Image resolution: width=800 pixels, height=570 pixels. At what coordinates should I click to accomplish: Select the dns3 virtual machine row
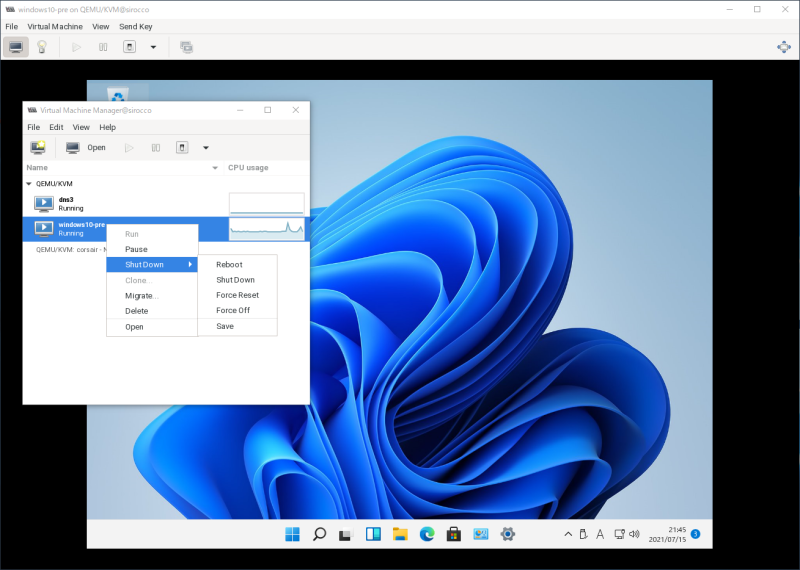coord(166,204)
